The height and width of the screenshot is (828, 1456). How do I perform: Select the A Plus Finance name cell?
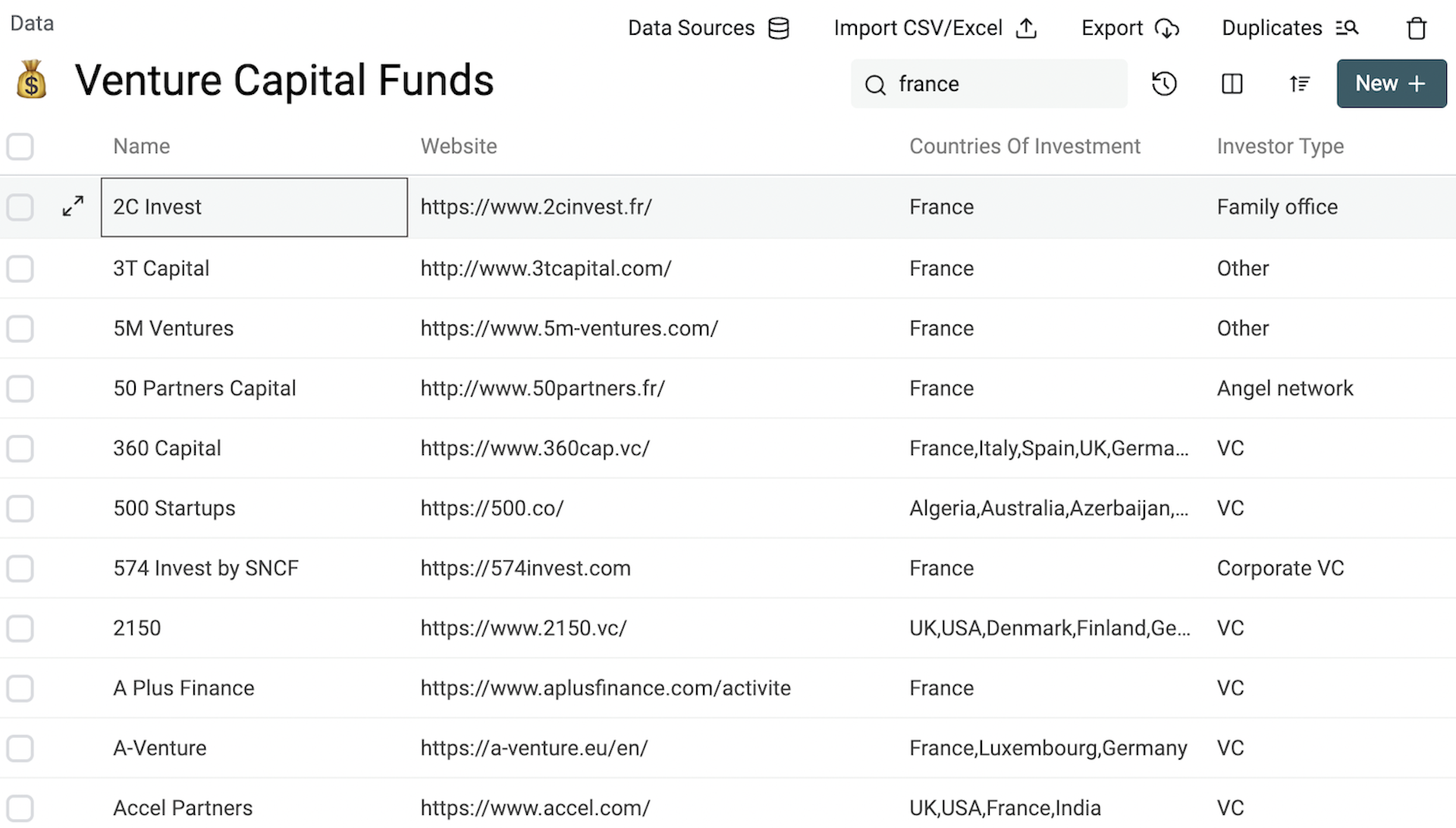point(184,688)
